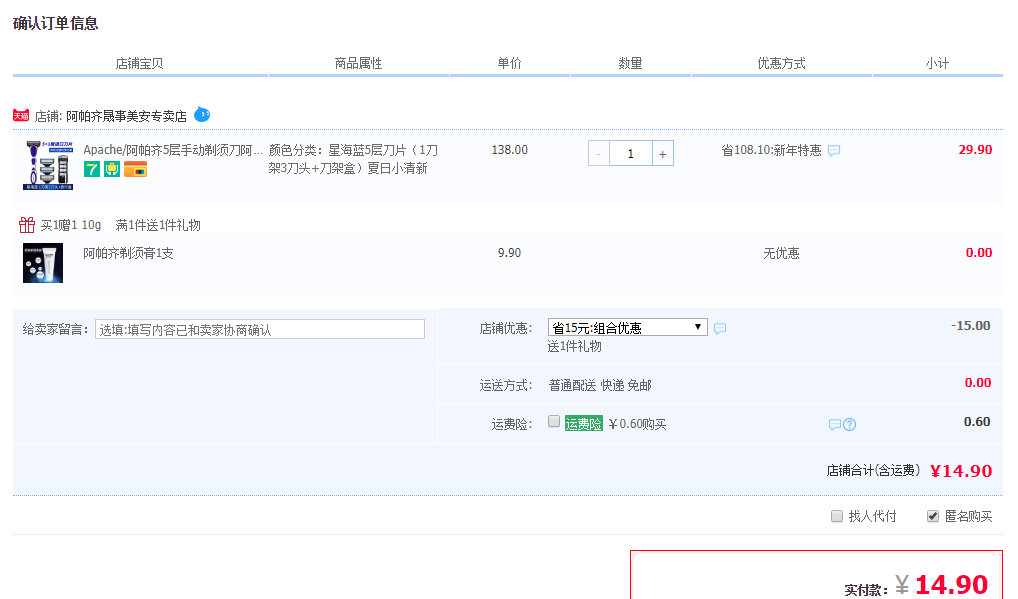Open the Apache razor product thumbnail

point(48,165)
